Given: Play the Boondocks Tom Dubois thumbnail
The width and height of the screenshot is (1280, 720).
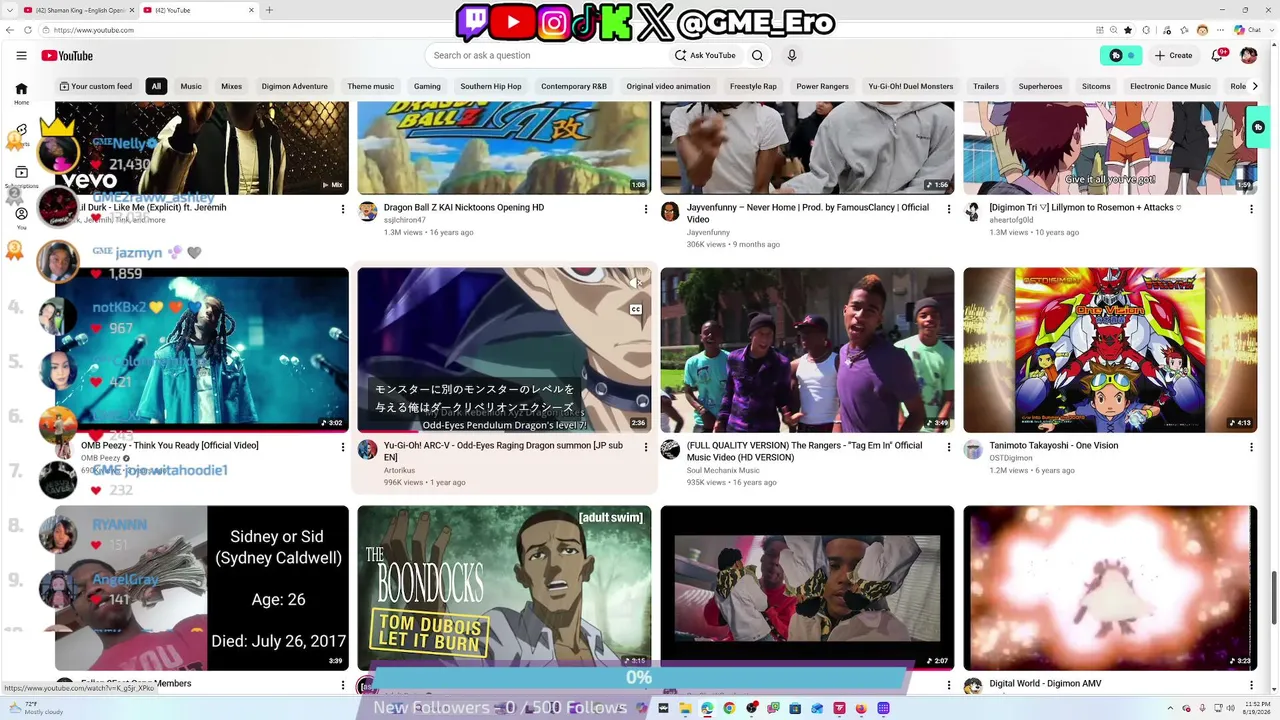Looking at the screenshot, I should pos(504,588).
